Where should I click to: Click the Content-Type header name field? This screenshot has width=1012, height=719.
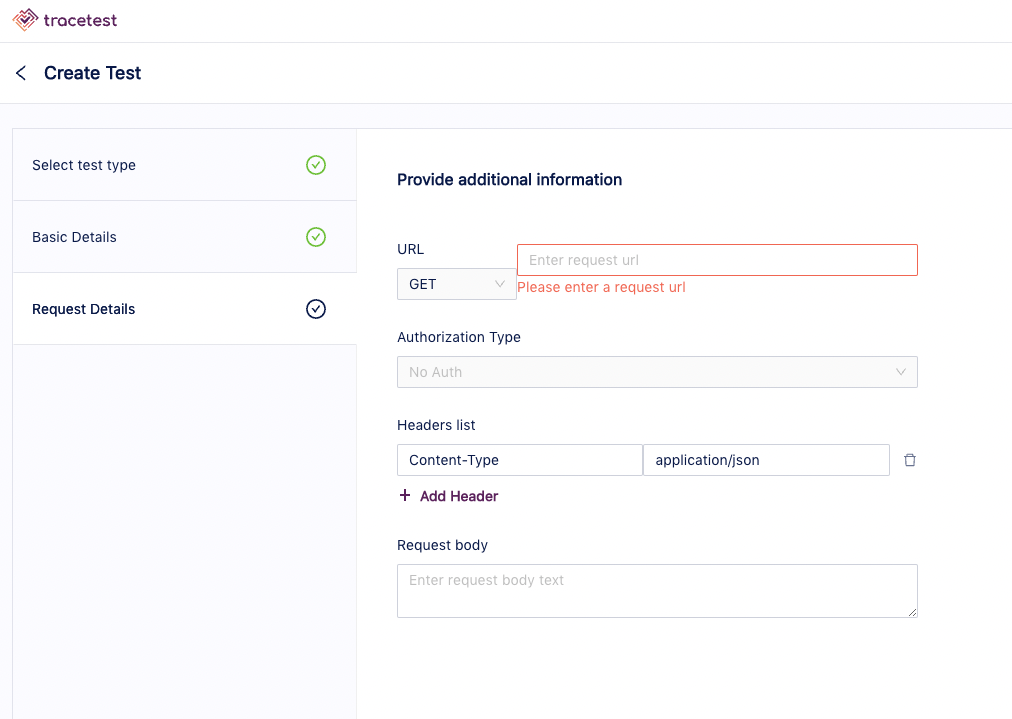(520, 460)
